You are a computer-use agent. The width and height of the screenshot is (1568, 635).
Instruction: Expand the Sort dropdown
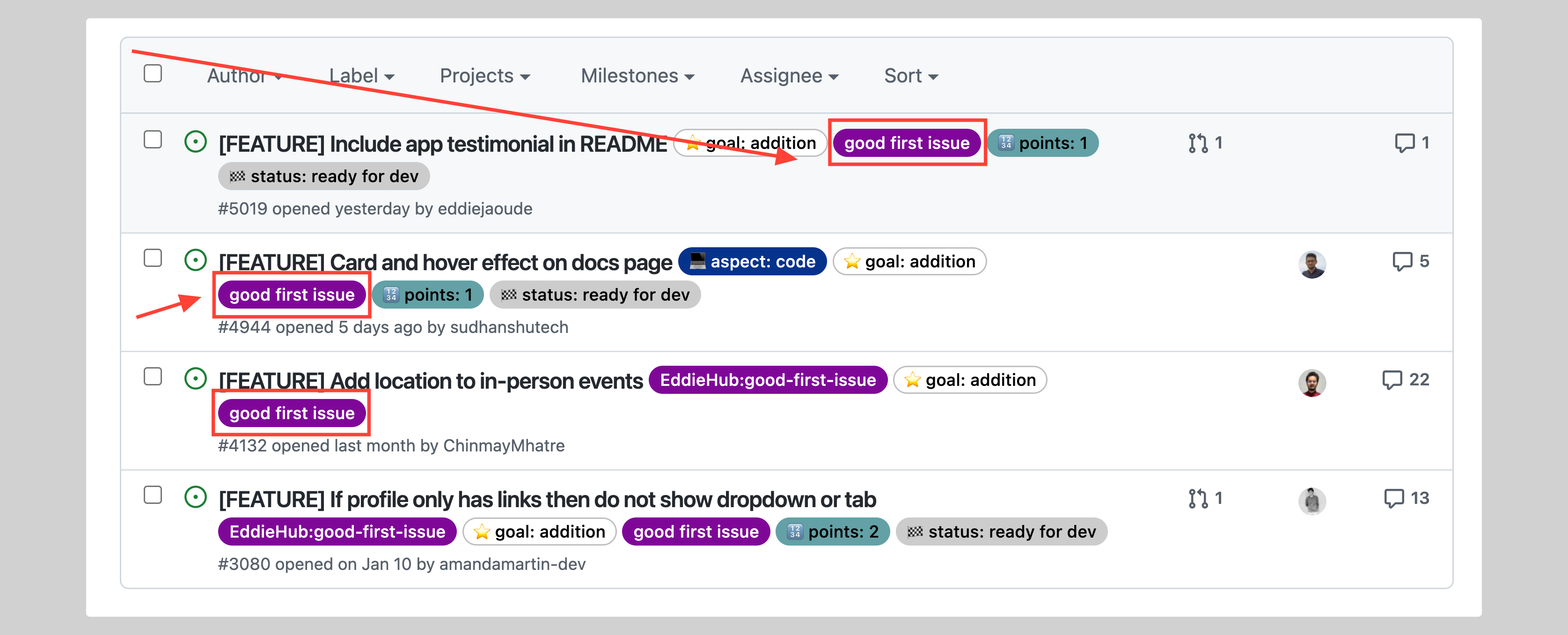(x=910, y=76)
